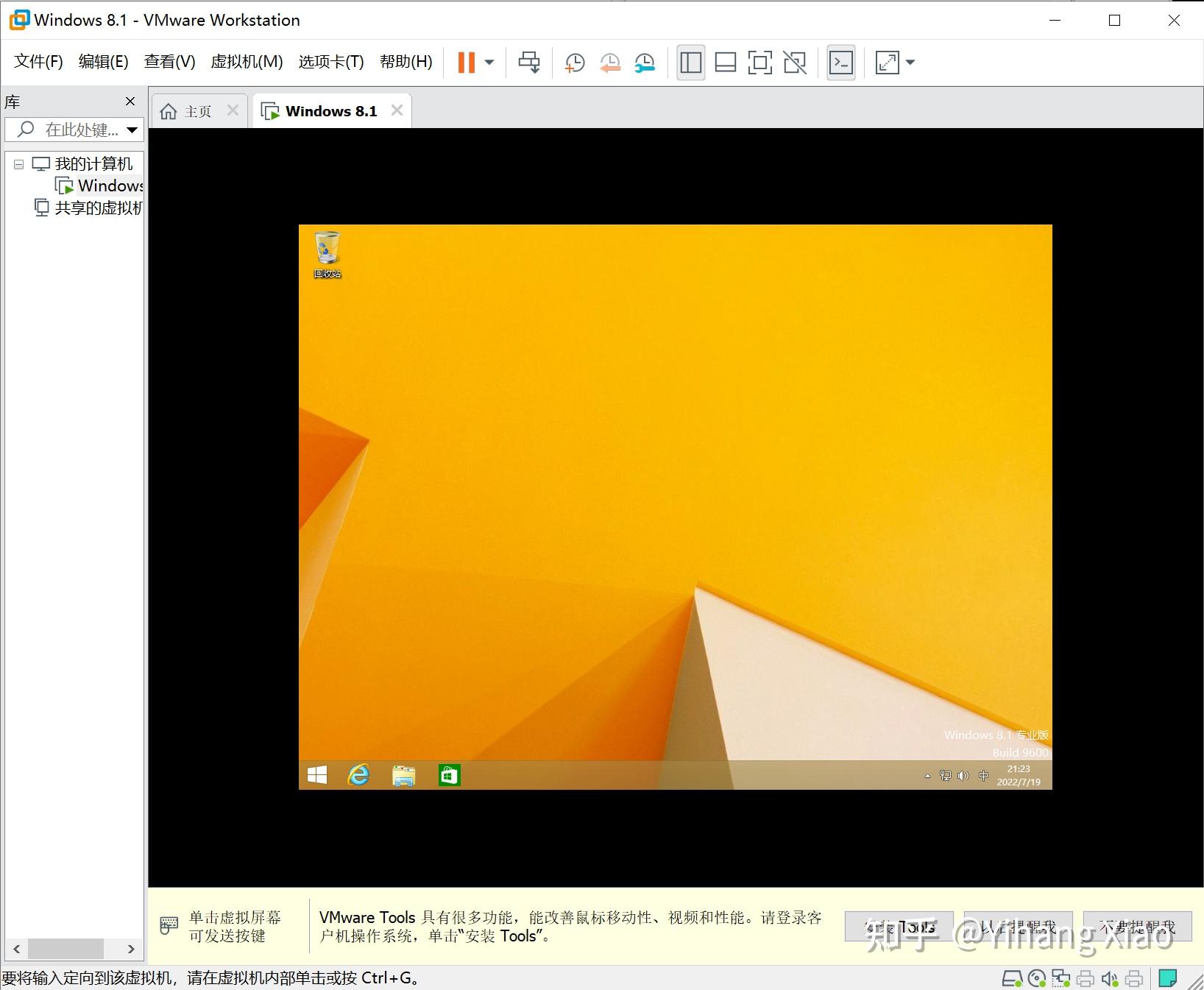Screen dimensions: 1204x990
Task: Click the 以后提醒我 button
Action: pos(1018,927)
